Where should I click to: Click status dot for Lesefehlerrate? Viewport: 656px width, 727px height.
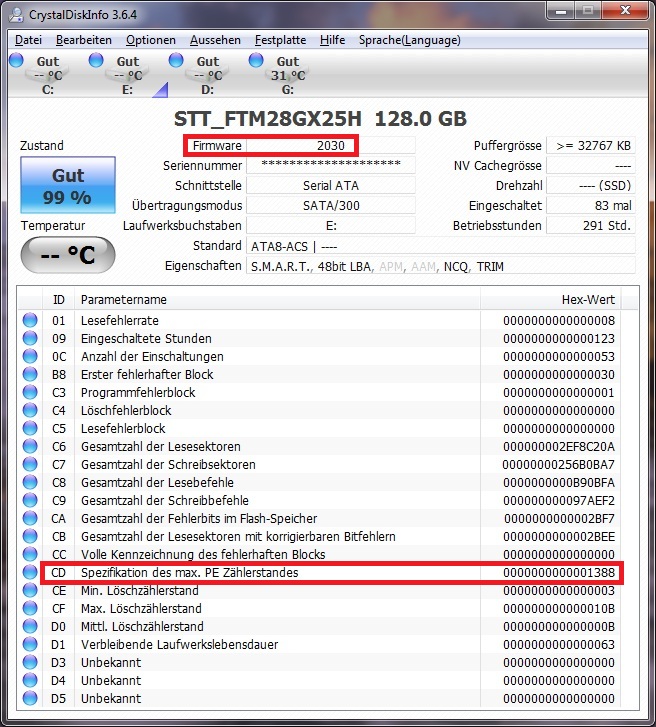pyautogui.click(x=30, y=320)
